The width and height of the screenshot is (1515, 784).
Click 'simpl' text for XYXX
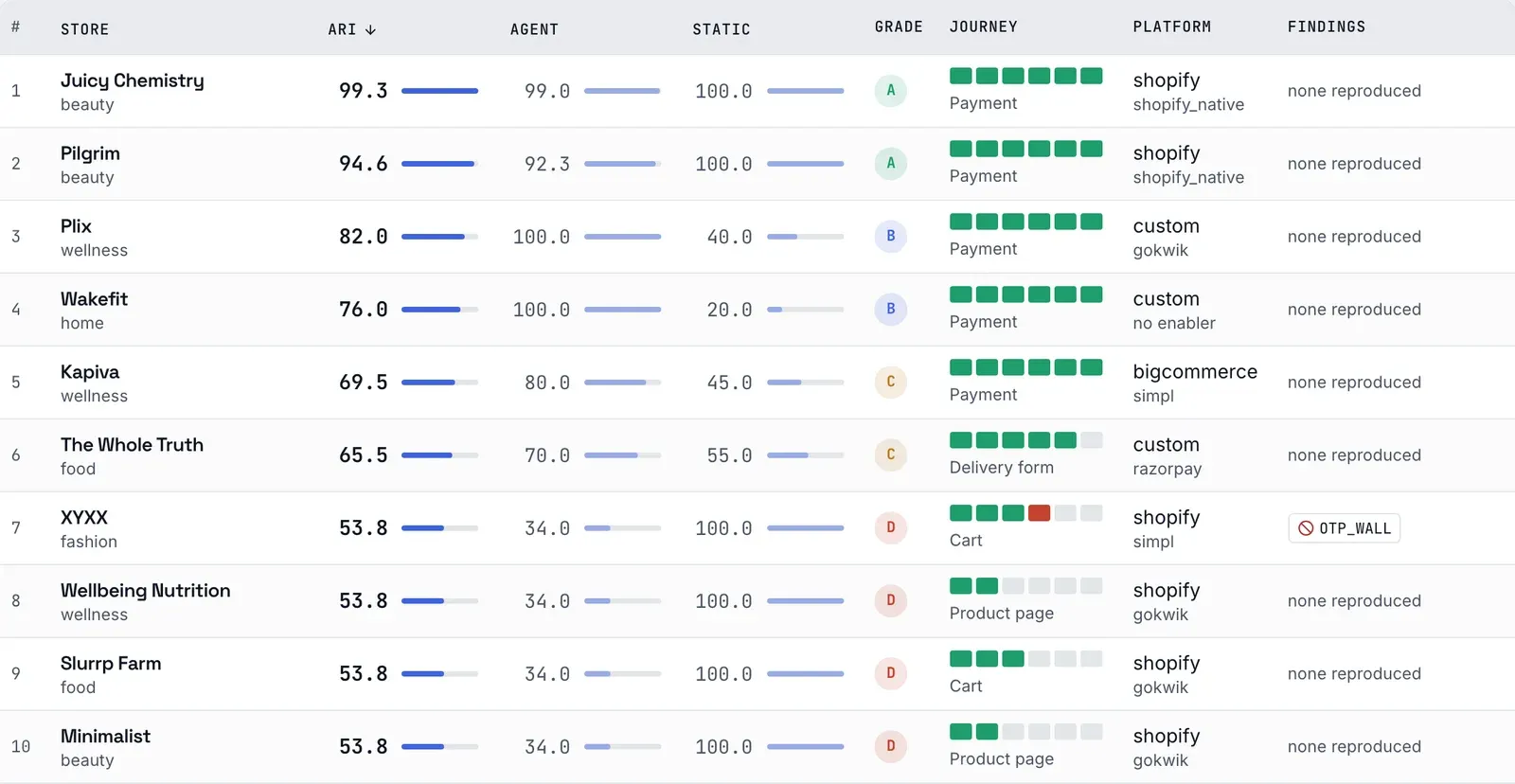pyautogui.click(x=1153, y=543)
